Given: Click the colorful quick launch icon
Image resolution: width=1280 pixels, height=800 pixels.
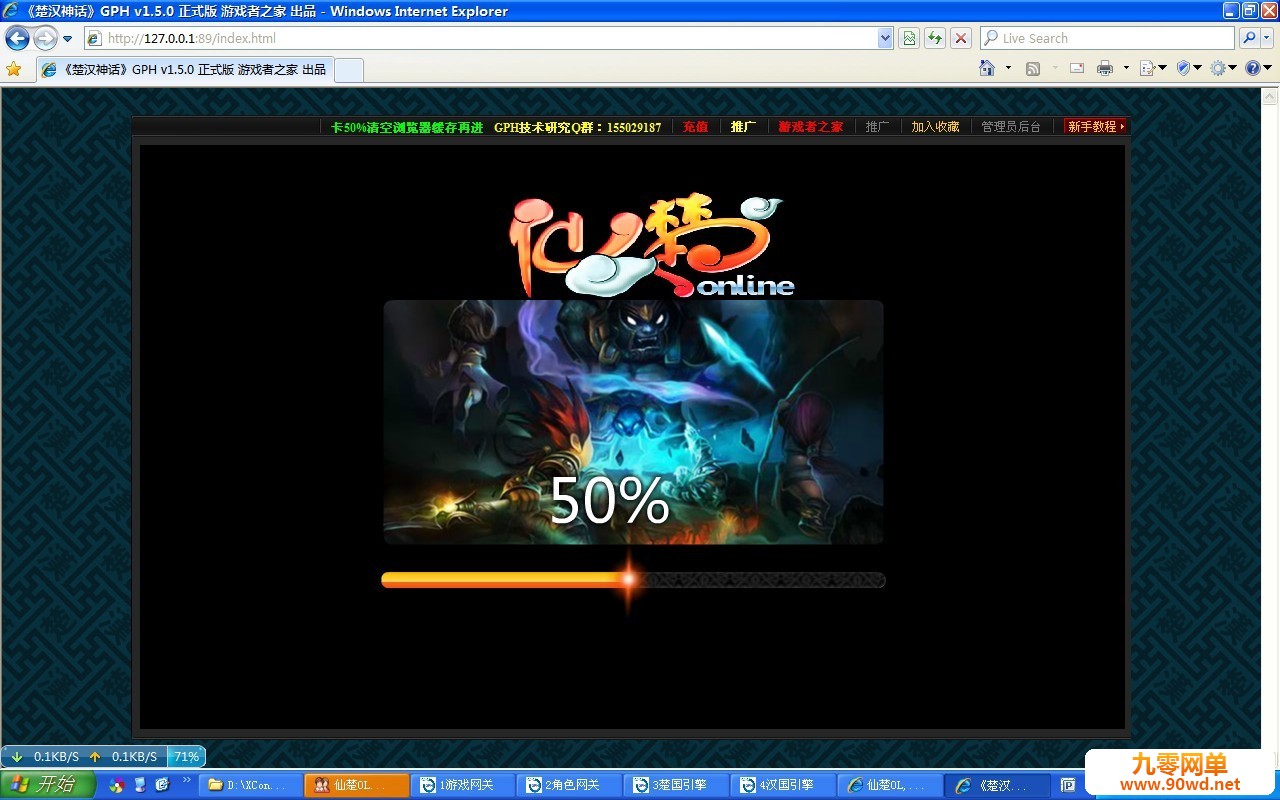Looking at the screenshot, I should [117, 785].
